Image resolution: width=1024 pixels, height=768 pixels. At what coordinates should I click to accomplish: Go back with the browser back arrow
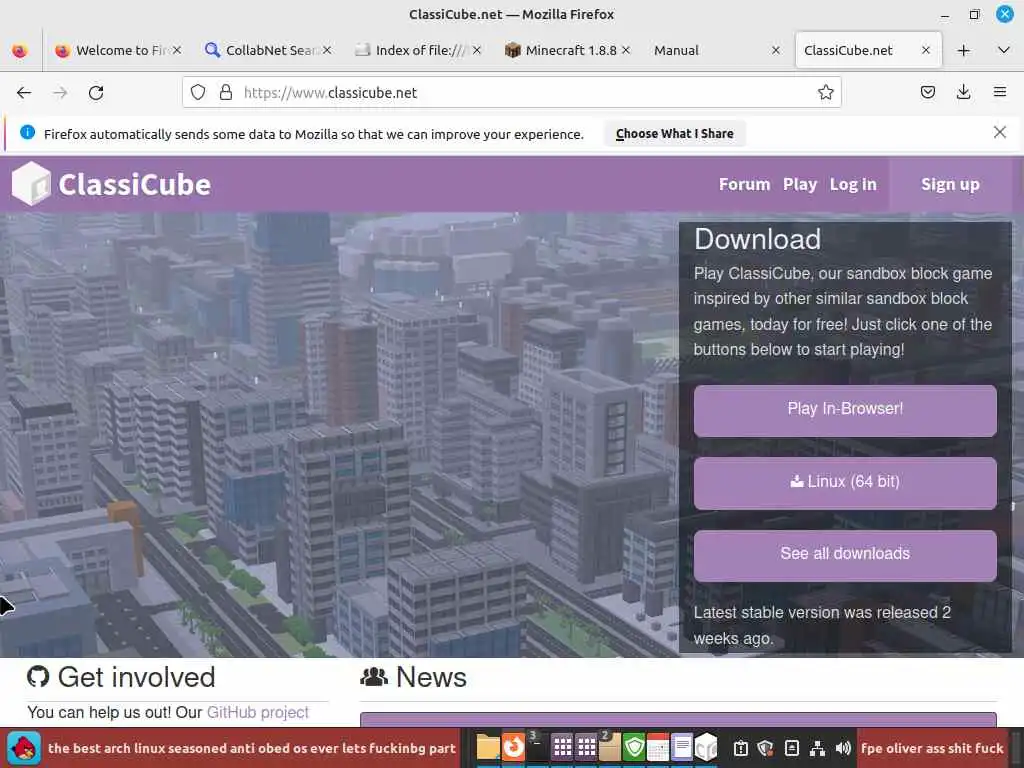(24, 93)
